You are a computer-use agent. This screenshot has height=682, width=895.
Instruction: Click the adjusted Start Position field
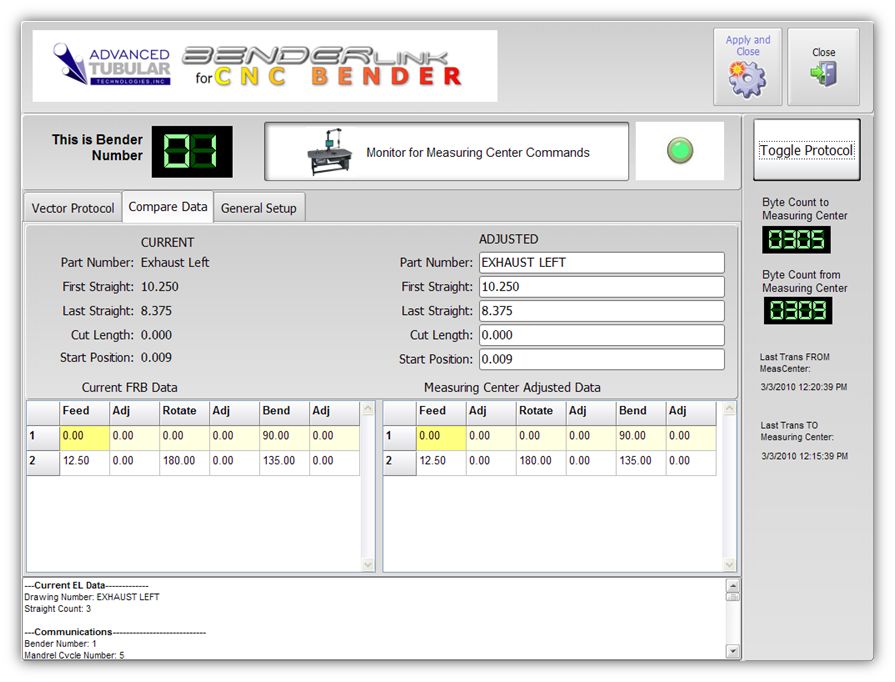pos(601,360)
